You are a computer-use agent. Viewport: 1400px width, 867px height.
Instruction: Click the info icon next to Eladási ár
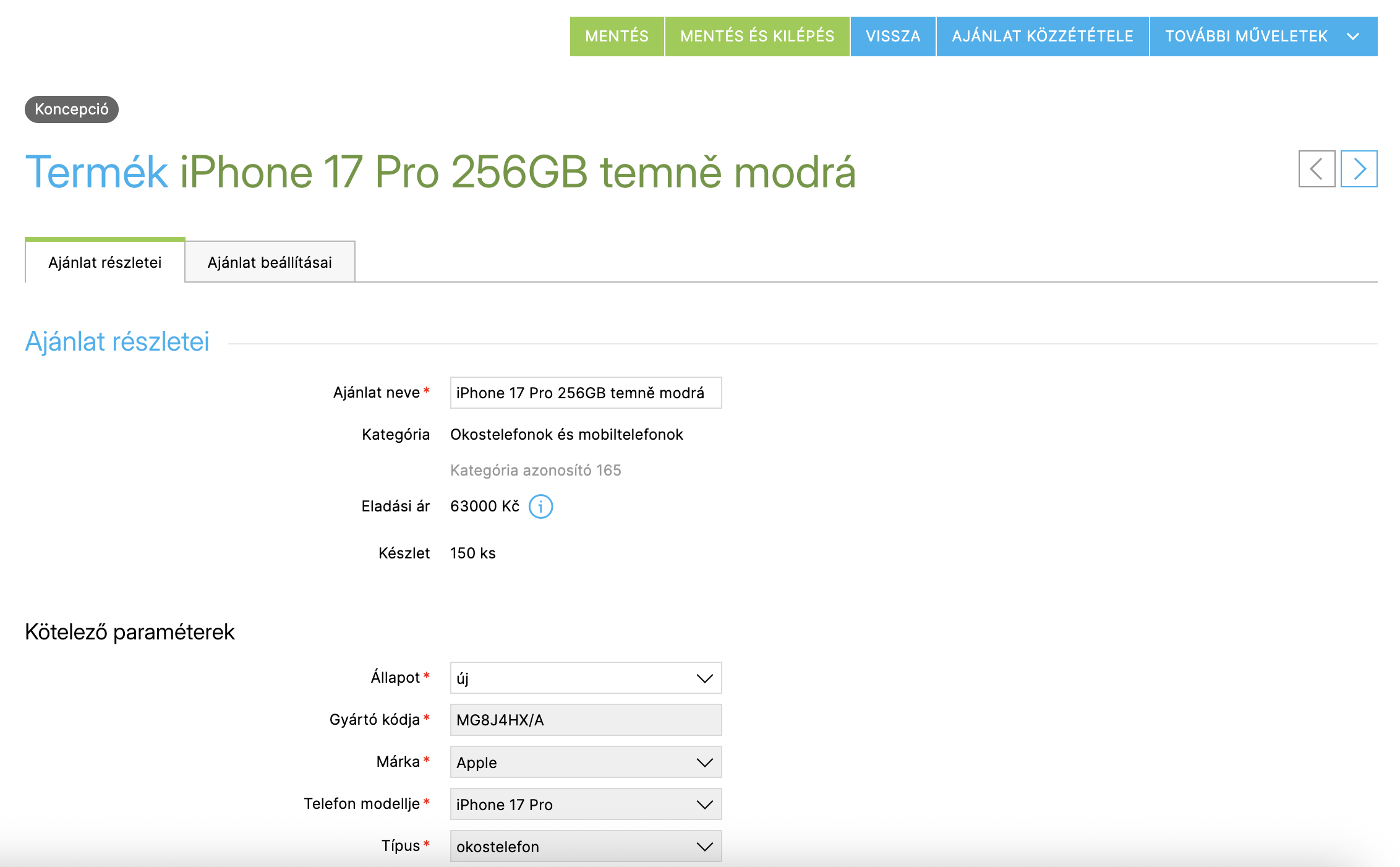tap(540, 506)
